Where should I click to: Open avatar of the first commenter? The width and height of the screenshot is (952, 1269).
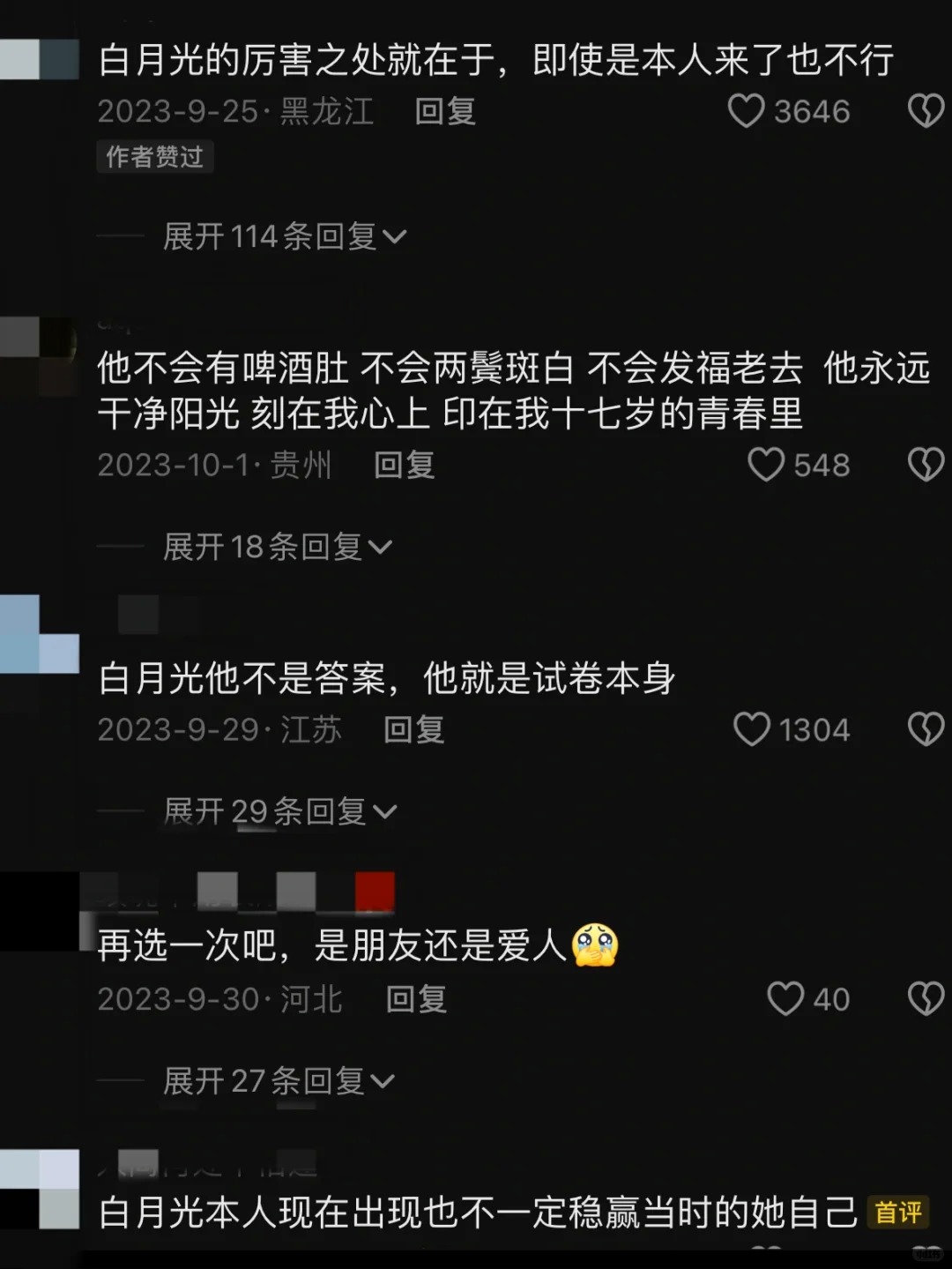pyautogui.click(x=40, y=59)
